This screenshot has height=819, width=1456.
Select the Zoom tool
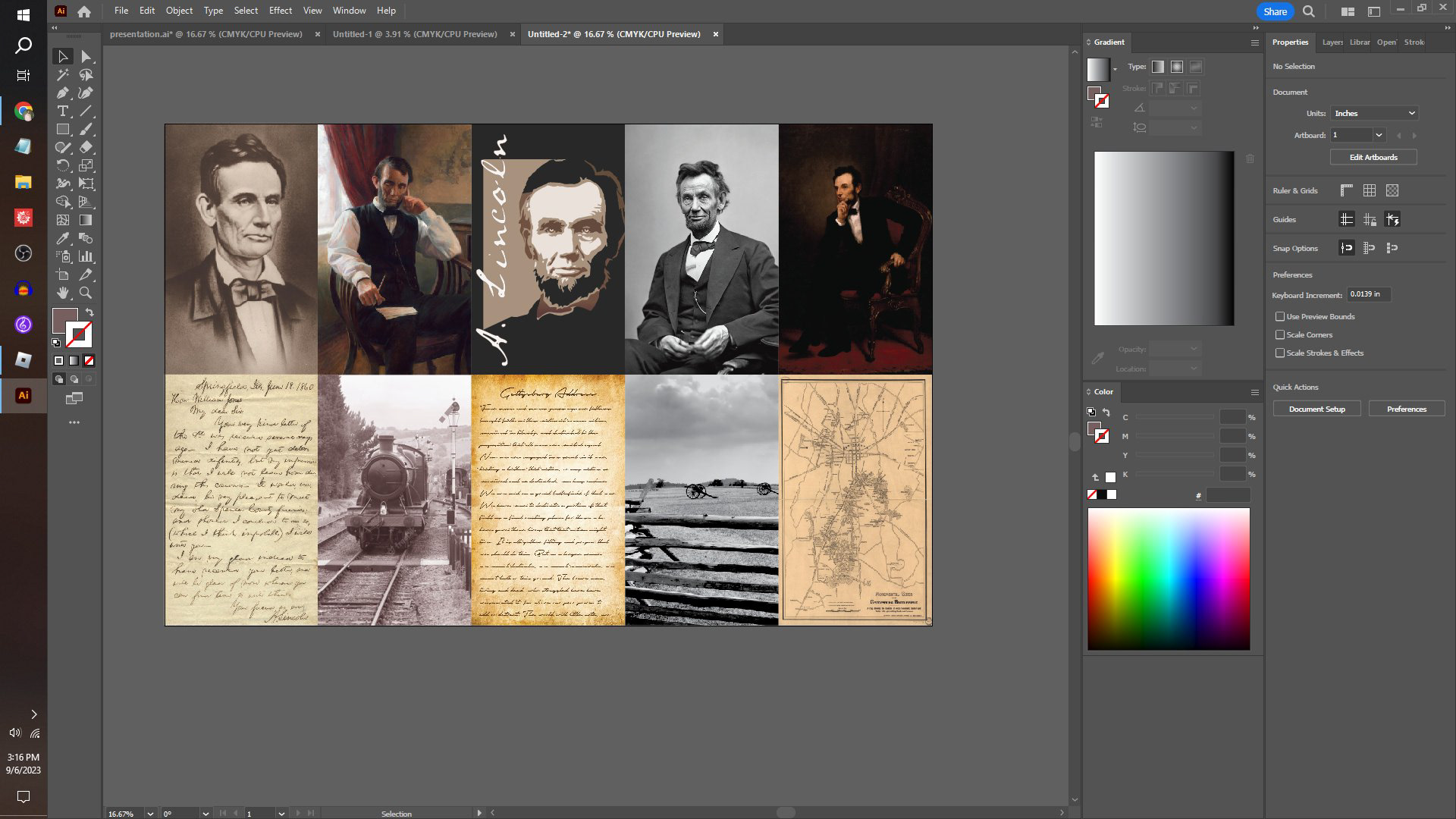point(86,293)
